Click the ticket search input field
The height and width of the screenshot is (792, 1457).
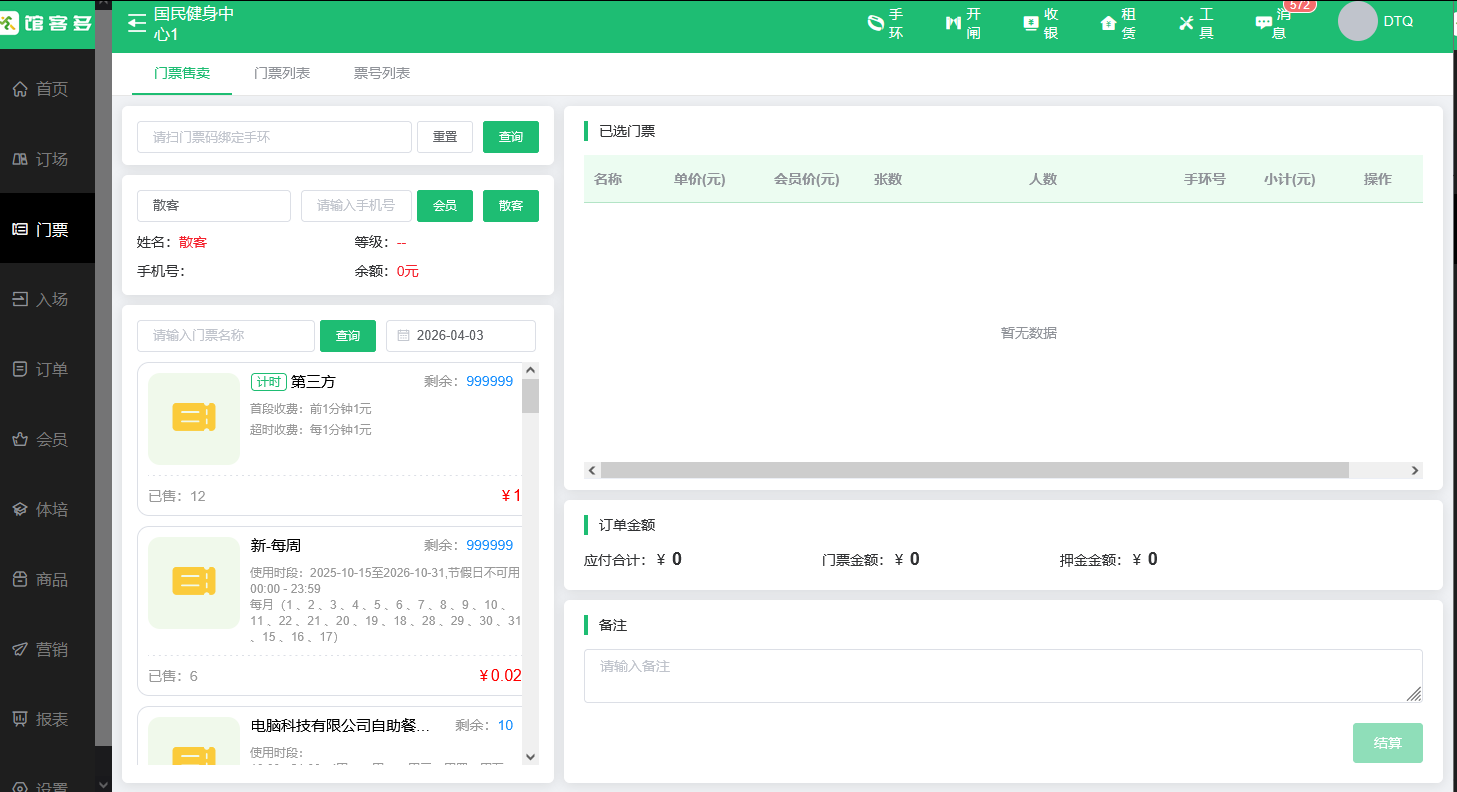pyautogui.click(x=225, y=335)
